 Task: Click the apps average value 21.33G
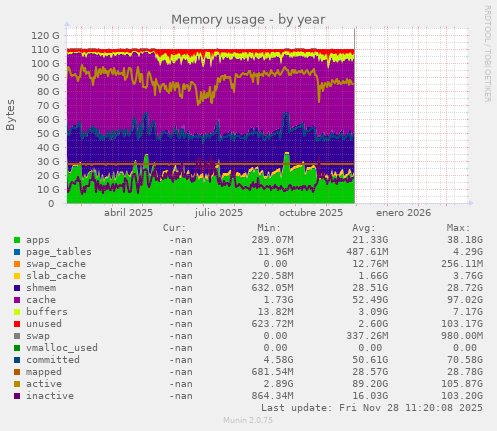370,240
